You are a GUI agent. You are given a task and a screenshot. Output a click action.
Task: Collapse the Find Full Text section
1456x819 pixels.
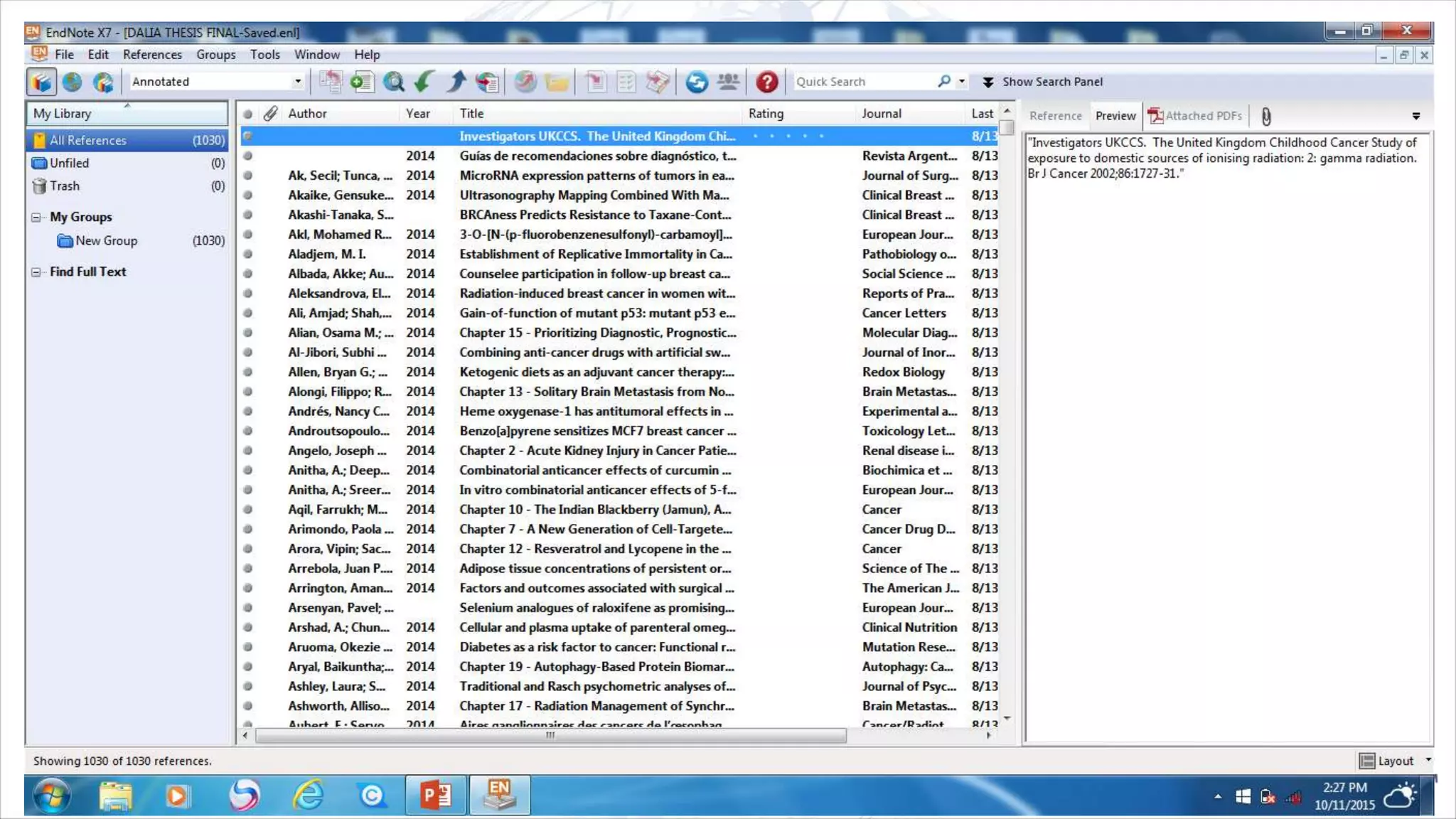coord(36,272)
